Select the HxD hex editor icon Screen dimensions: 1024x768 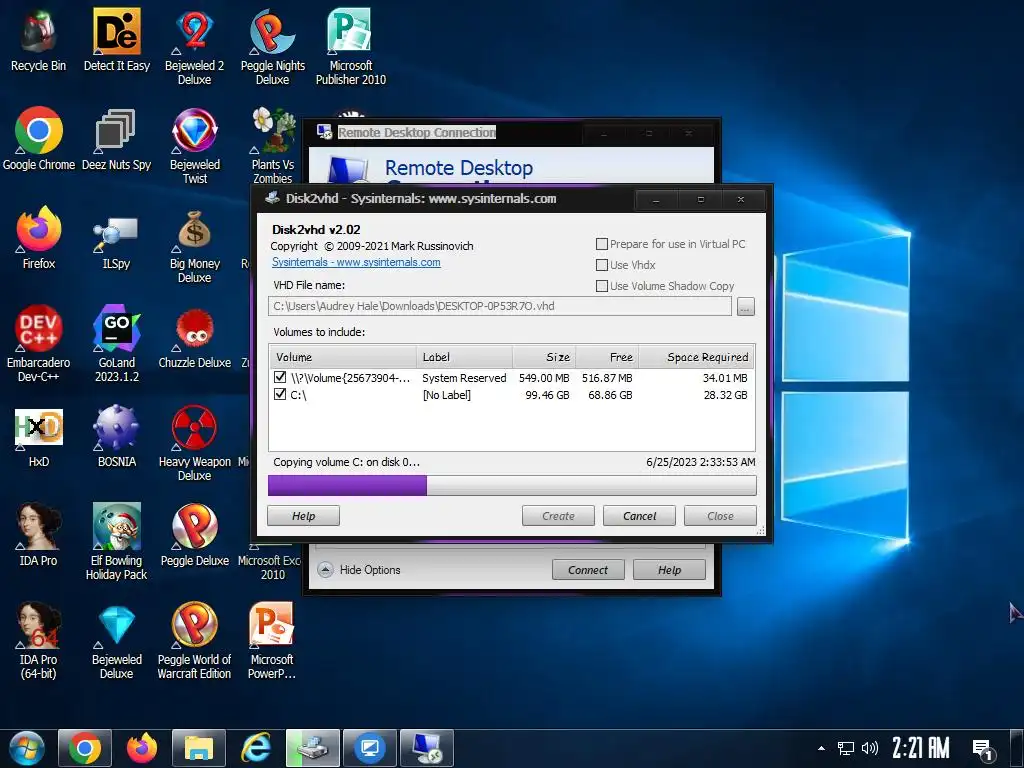point(39,436)
